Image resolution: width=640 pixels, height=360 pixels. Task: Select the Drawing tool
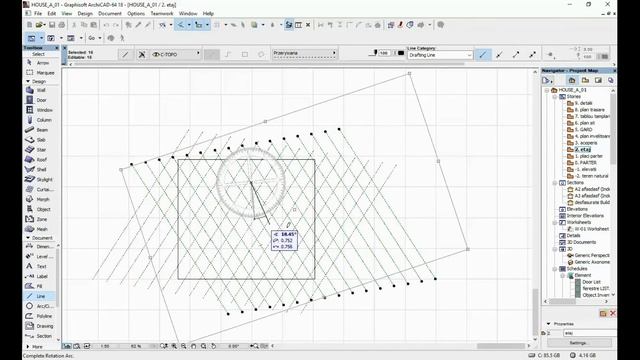(40, 326)
